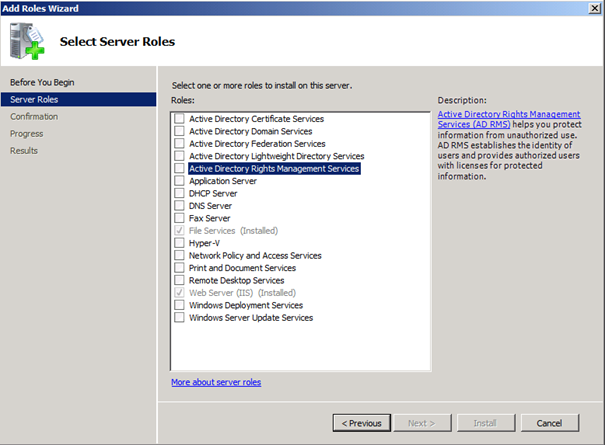The height and width of the screenshot is (445, 605).
Task: Check Active Directory Certificate Services checkbox
Action: pos(179,118)
